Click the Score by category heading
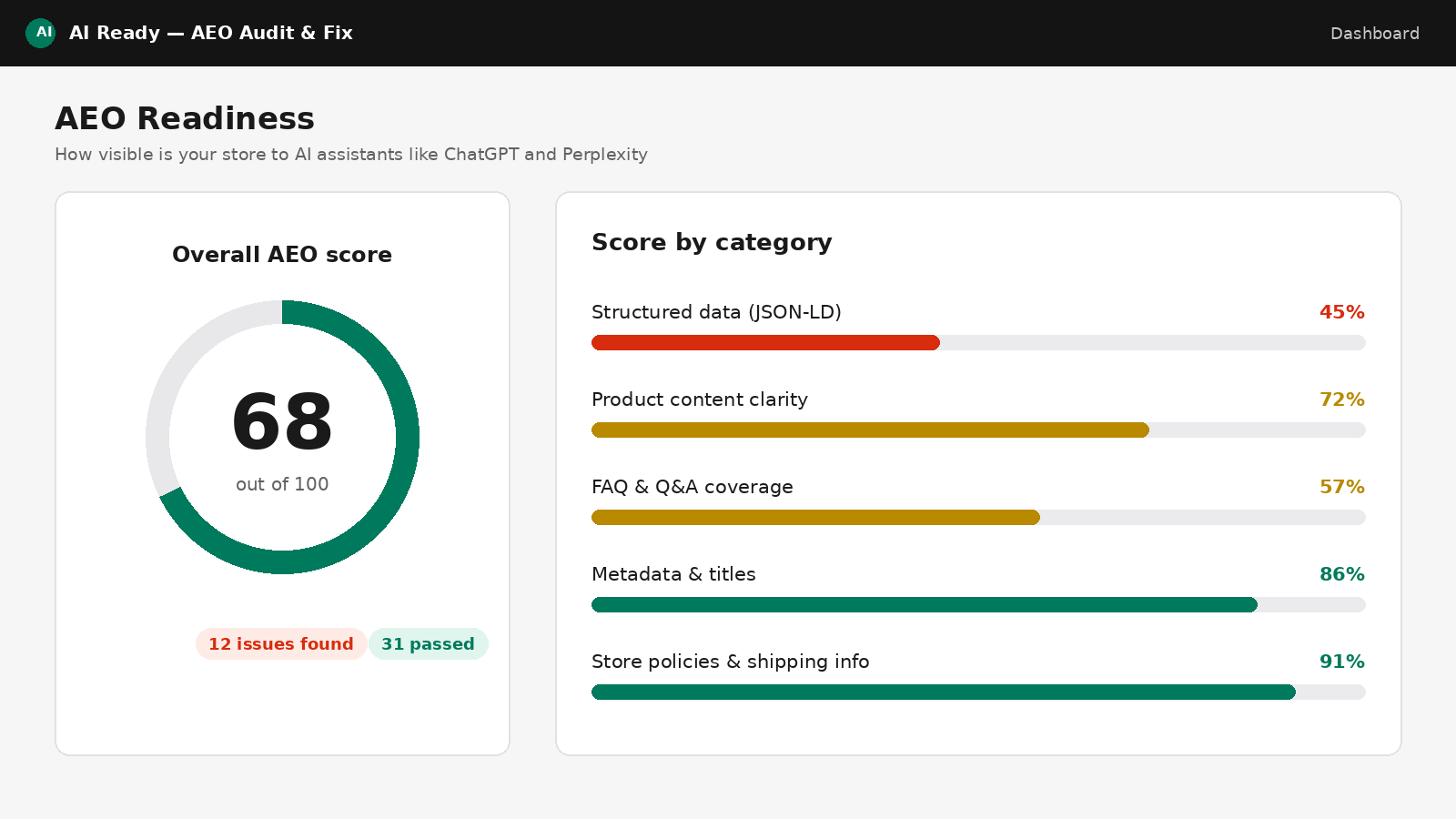This screenshot has width=1456, height=819. coord(712,242)
